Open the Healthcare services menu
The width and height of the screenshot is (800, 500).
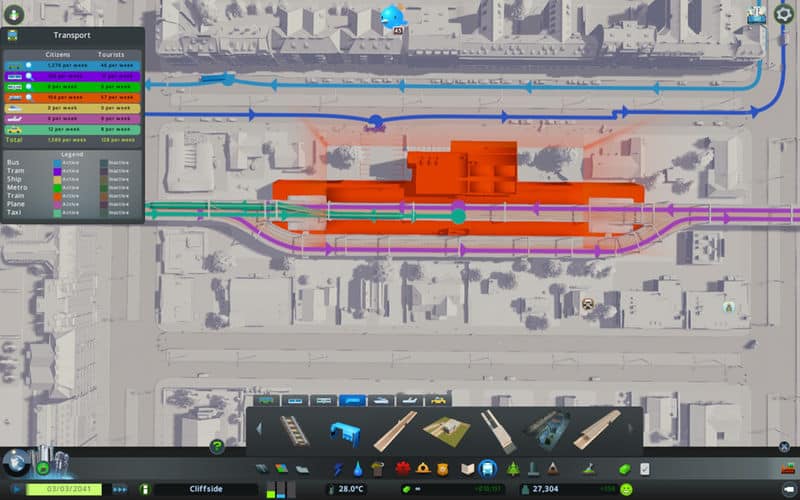point(404,468)
